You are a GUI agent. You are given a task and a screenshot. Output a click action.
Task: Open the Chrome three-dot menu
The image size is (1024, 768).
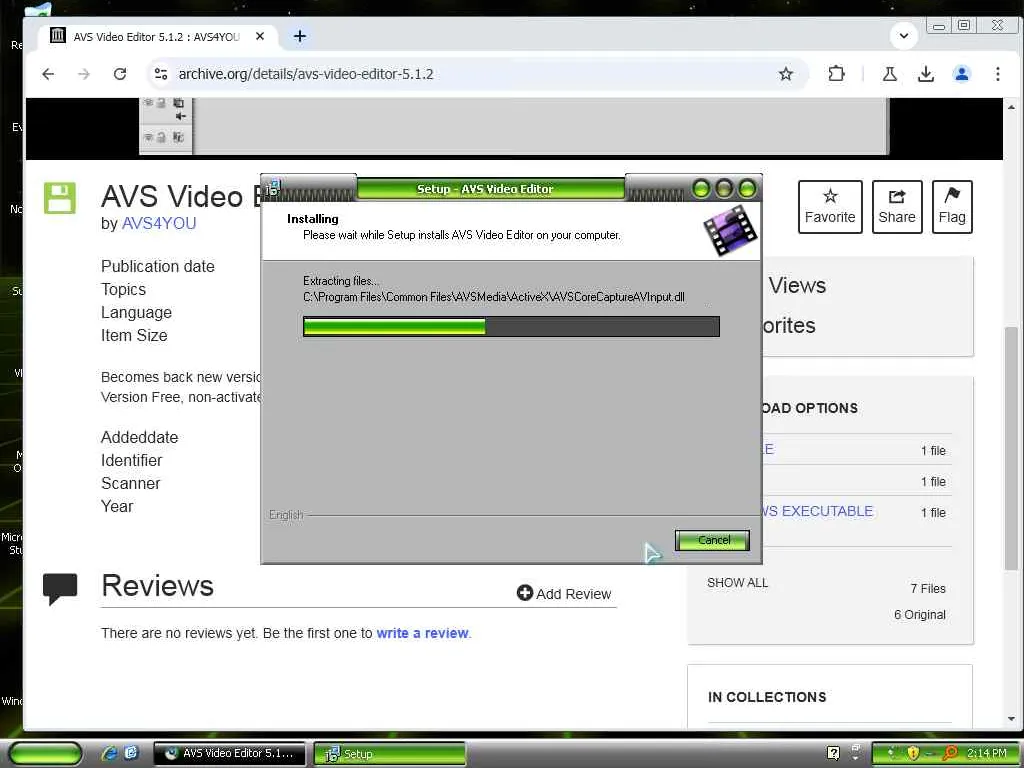997,74
